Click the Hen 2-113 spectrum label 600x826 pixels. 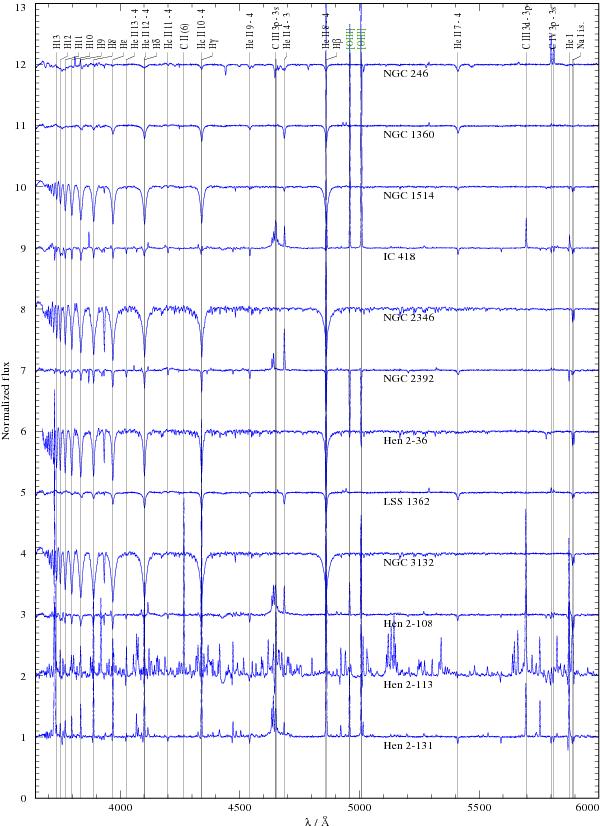[409, 687]
